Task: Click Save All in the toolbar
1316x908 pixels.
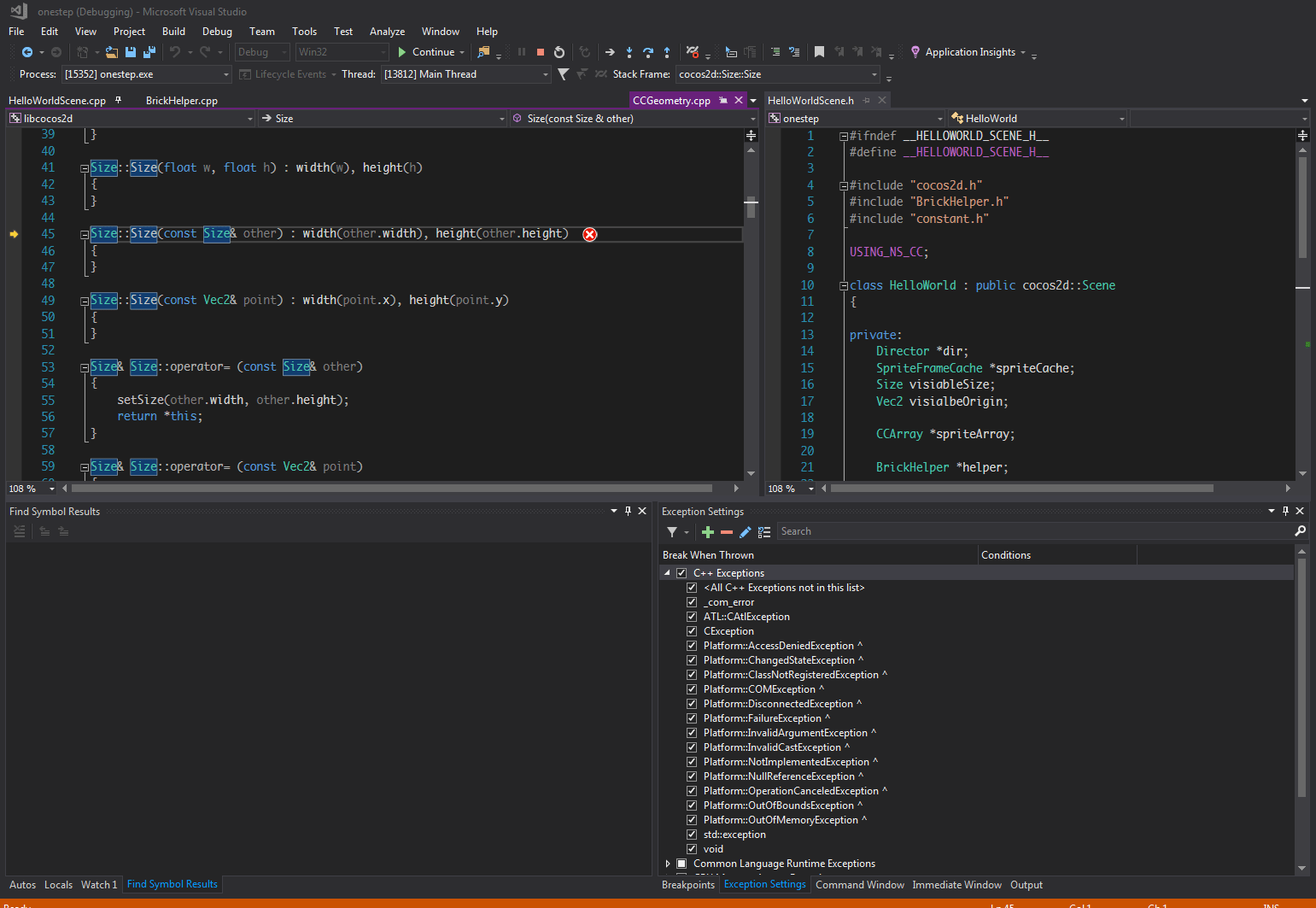Action: pyautogui.click(x=149, y=52)
